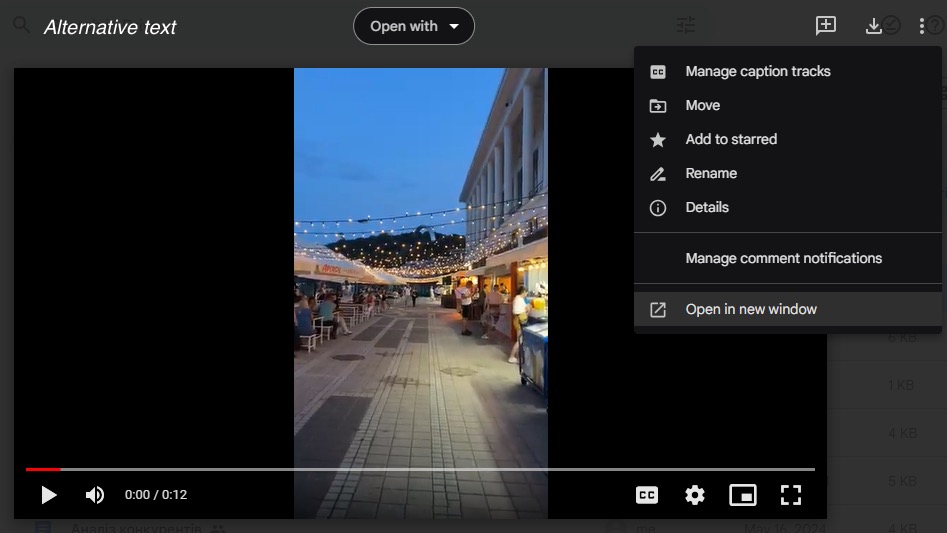The height and width of the screenshot is (533, 947).
Task: Mute the video volume
Action: coord(95,495)
